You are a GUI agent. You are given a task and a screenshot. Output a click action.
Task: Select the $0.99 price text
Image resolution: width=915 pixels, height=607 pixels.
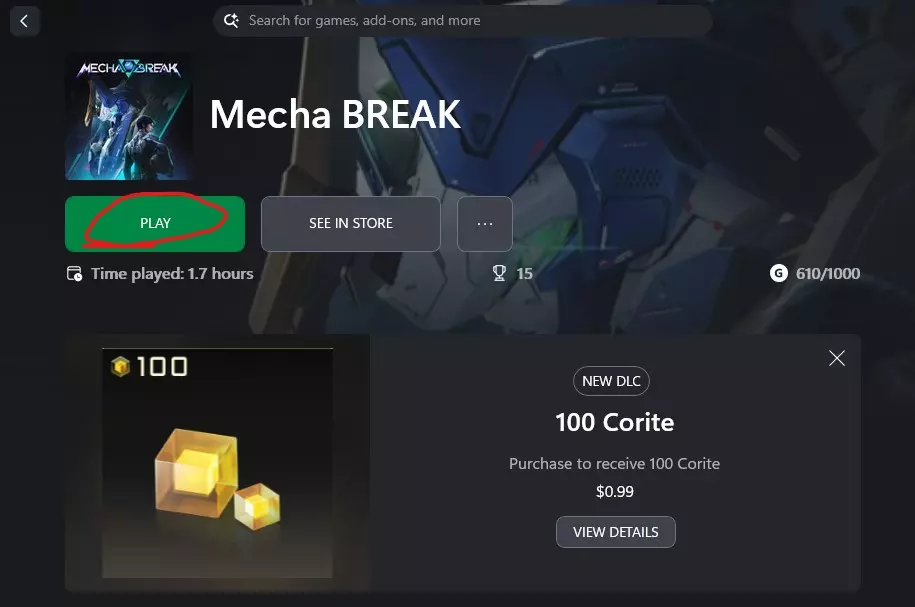click(614, 491)
